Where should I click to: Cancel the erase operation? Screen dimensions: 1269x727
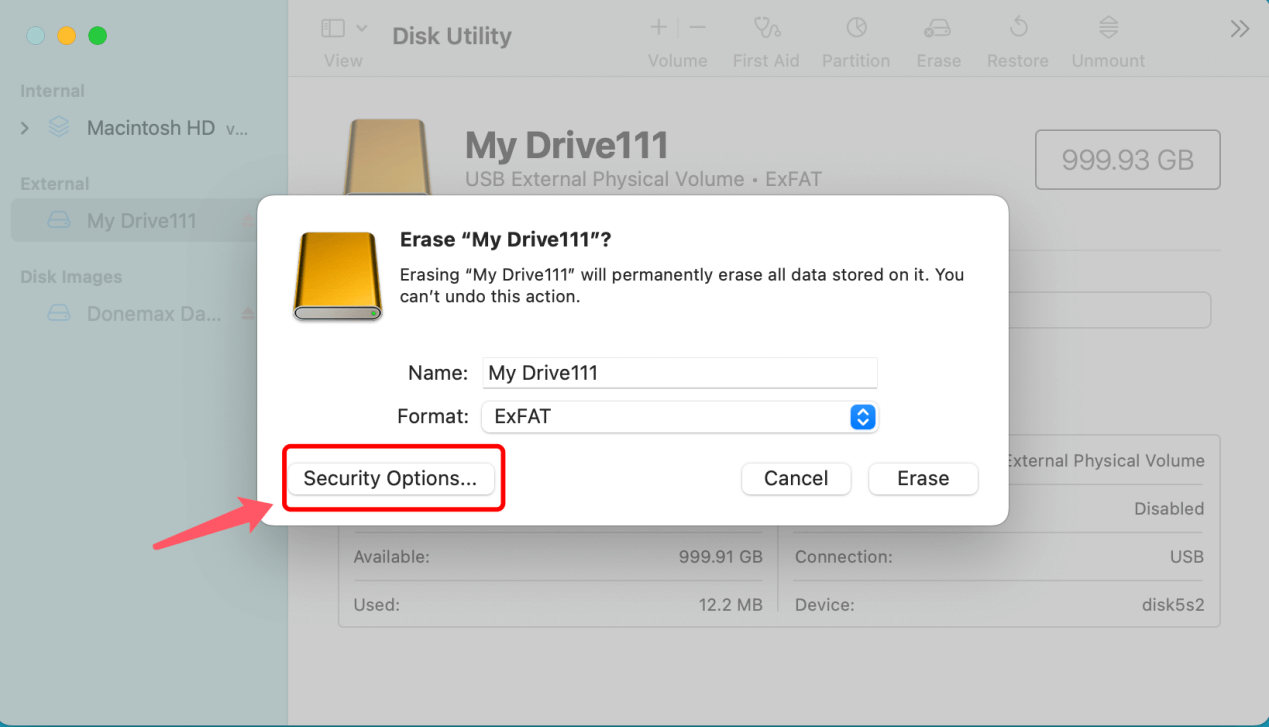click(796, 478)
